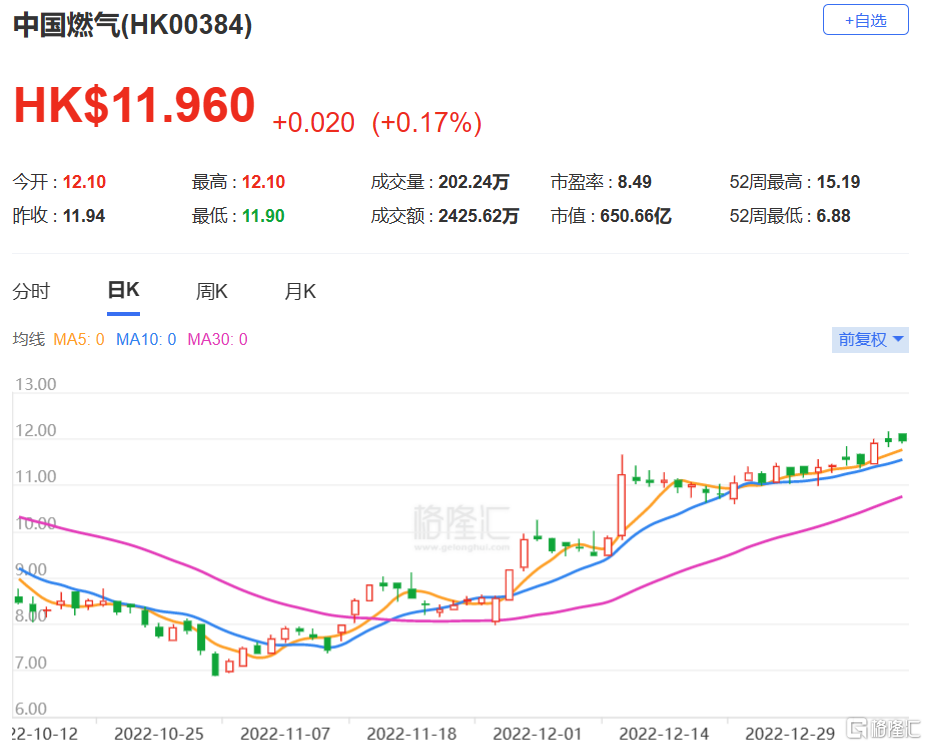Click the 市值 value 650.66亿
The height and width of the screenshot is (746, 927).
pyautogui.click(x=636, y=216)
